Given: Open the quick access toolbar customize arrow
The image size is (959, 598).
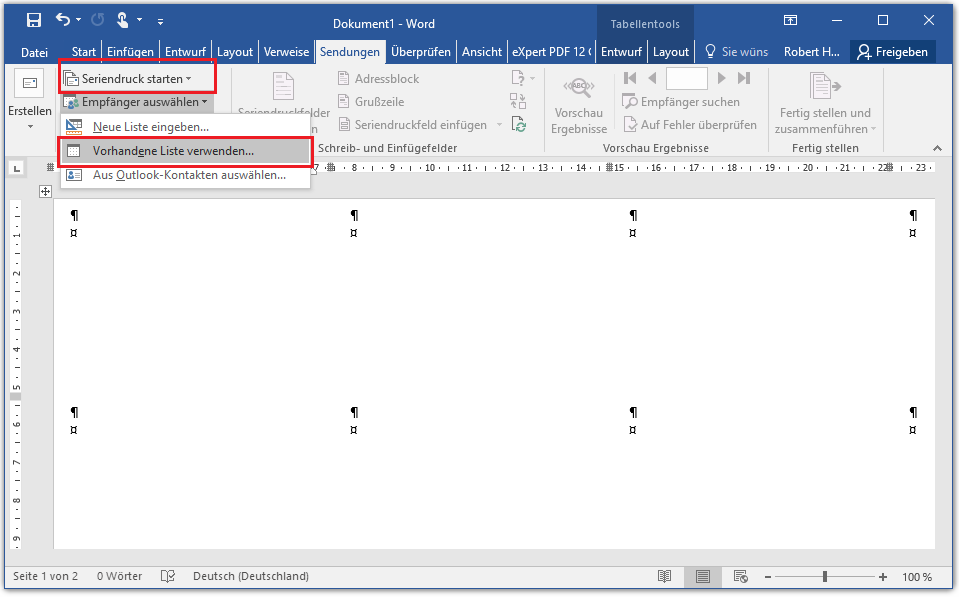Looking at the screenshot, I should tap(161, 21).
